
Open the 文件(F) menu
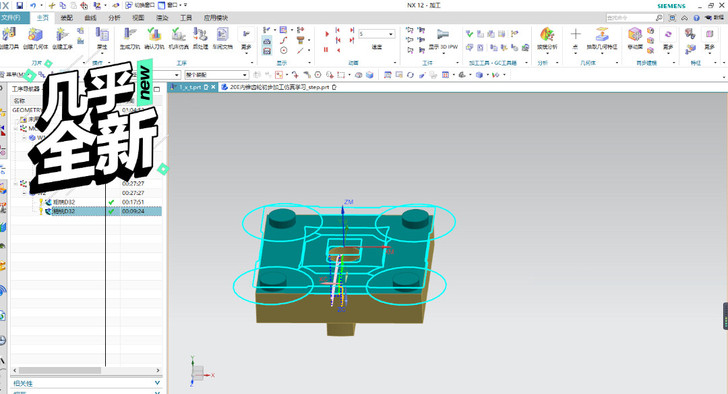11,18
